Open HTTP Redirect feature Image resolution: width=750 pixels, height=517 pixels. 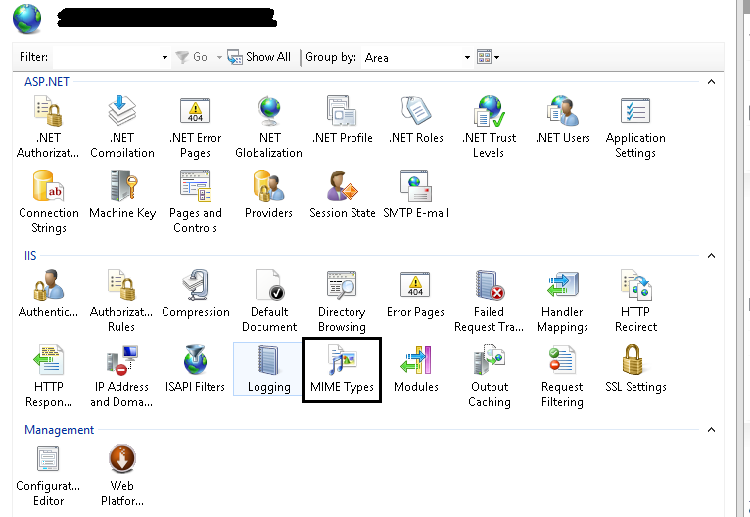[x=636, y=301]
